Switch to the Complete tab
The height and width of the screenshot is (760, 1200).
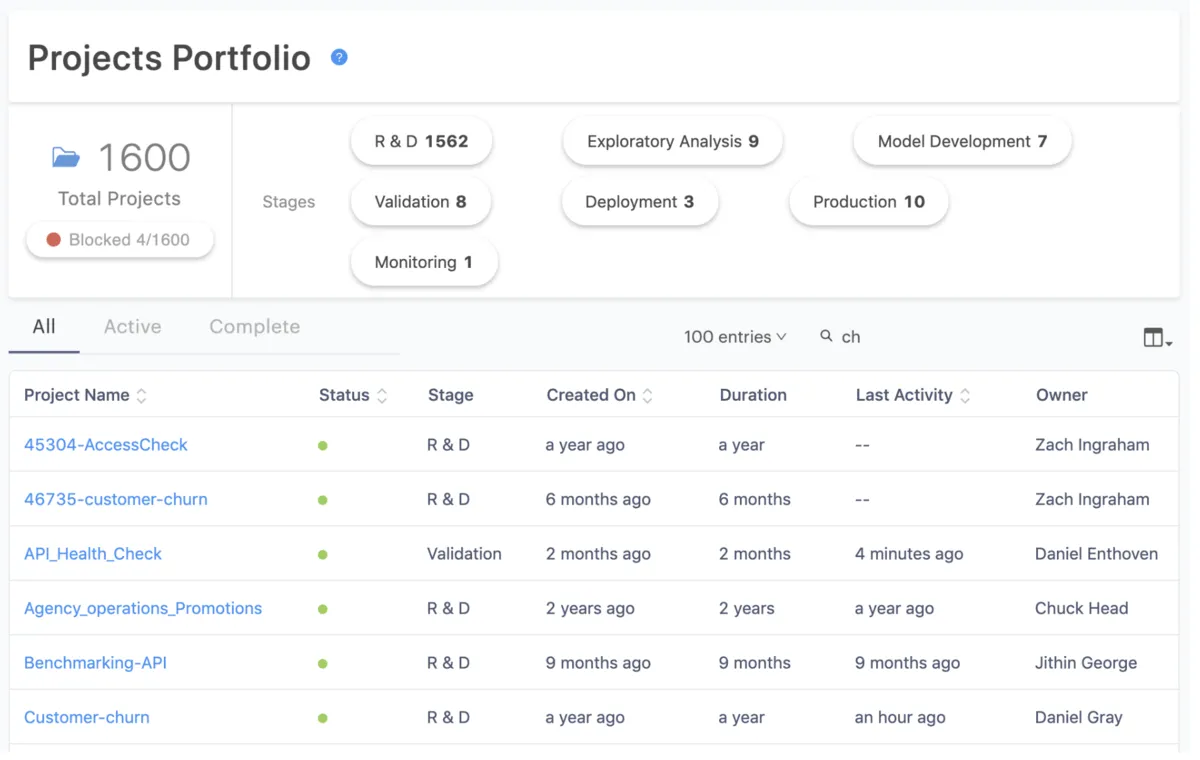(x=254, y=327)
